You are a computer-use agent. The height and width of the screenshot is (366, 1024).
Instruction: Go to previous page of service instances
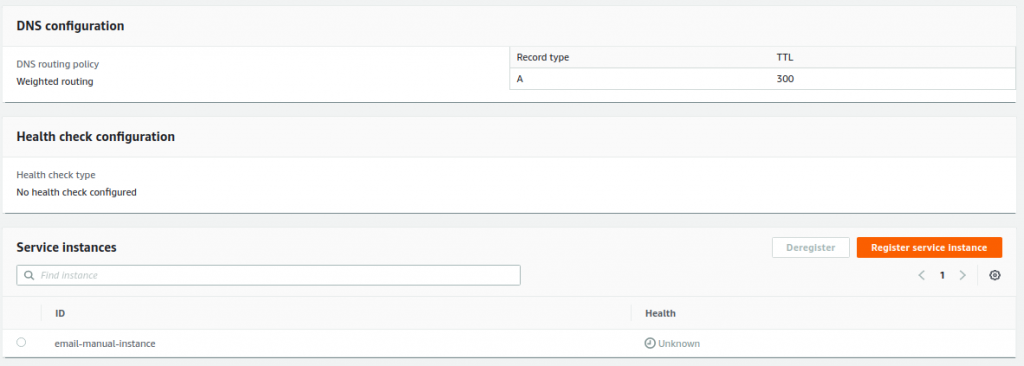[x=921, y=275]
